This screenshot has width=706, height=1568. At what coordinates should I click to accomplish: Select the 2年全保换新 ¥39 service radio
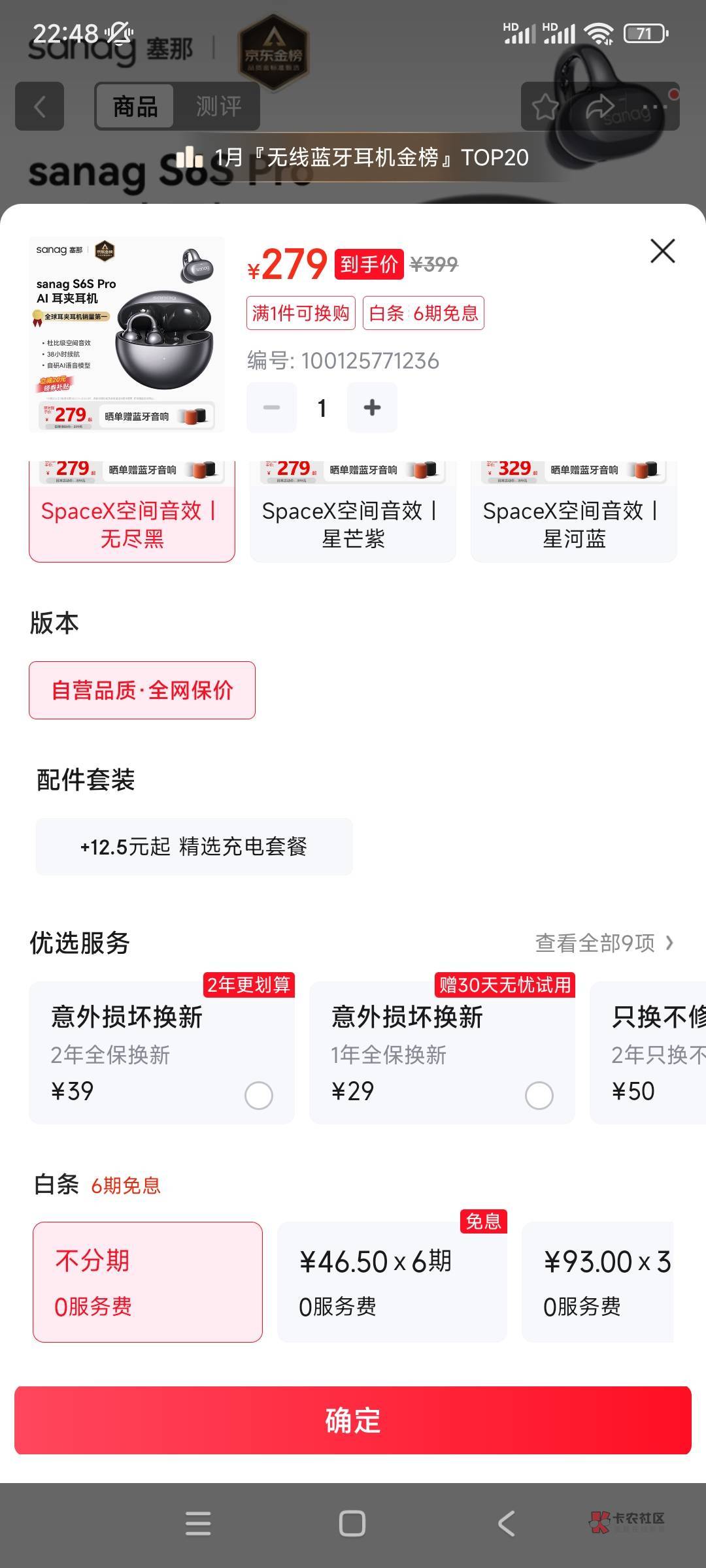pos(258,1096)
